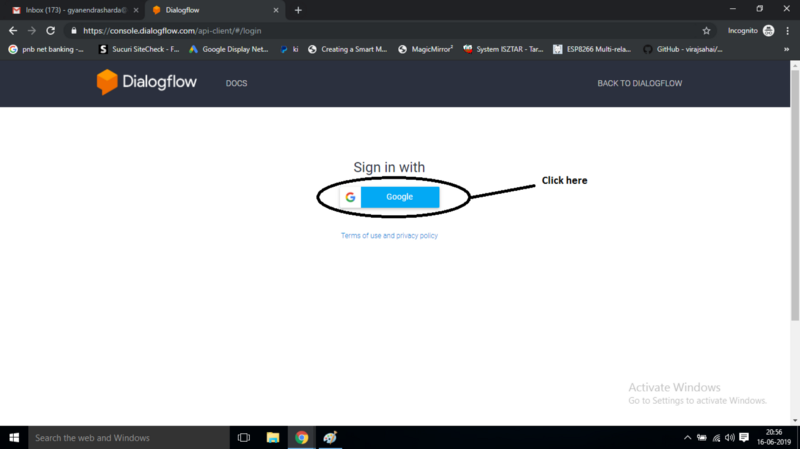Click the page vertical scrollbar
This screenshot has width=800, height=449.
(x=795, y=195)
